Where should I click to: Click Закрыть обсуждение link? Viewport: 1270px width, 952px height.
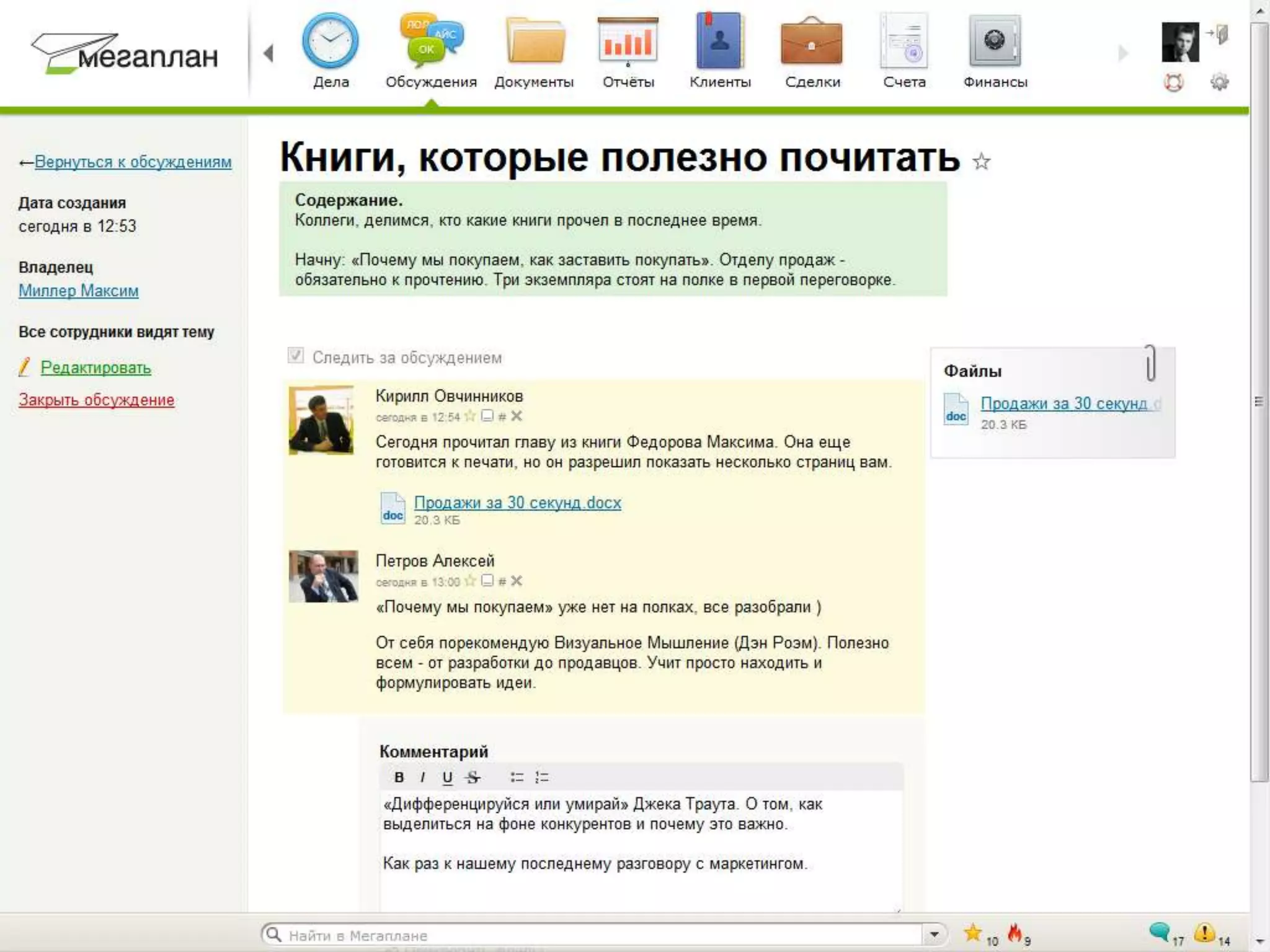tap(96, 400)
